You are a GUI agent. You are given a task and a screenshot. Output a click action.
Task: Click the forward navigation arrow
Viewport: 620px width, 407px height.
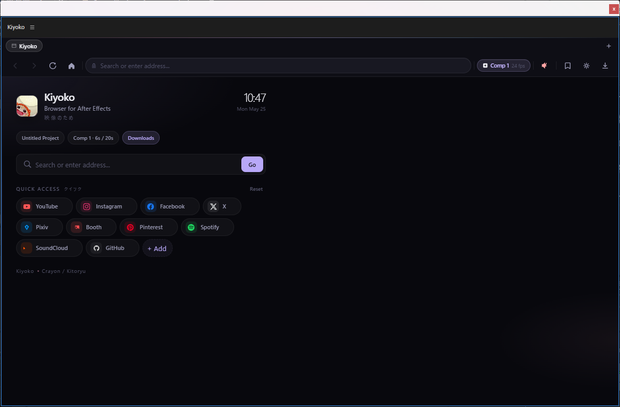pyautogui.click(x=34, y=66)
